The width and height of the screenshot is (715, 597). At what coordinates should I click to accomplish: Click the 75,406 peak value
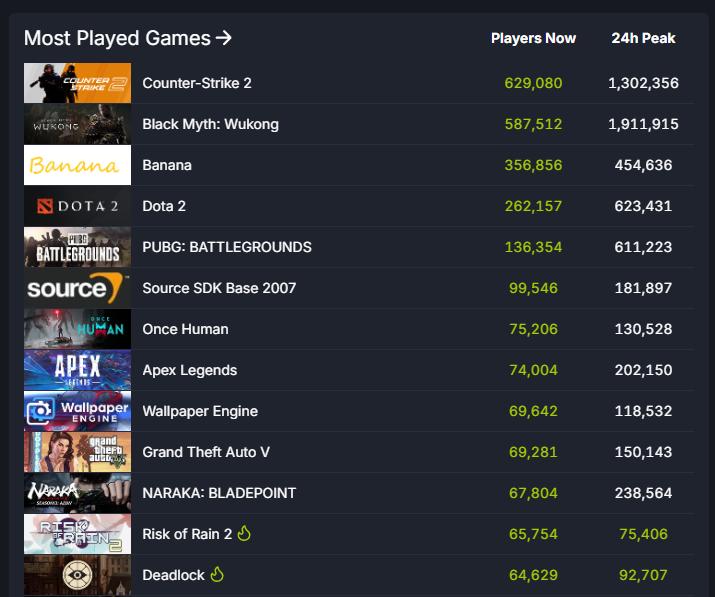click(643, 535)
